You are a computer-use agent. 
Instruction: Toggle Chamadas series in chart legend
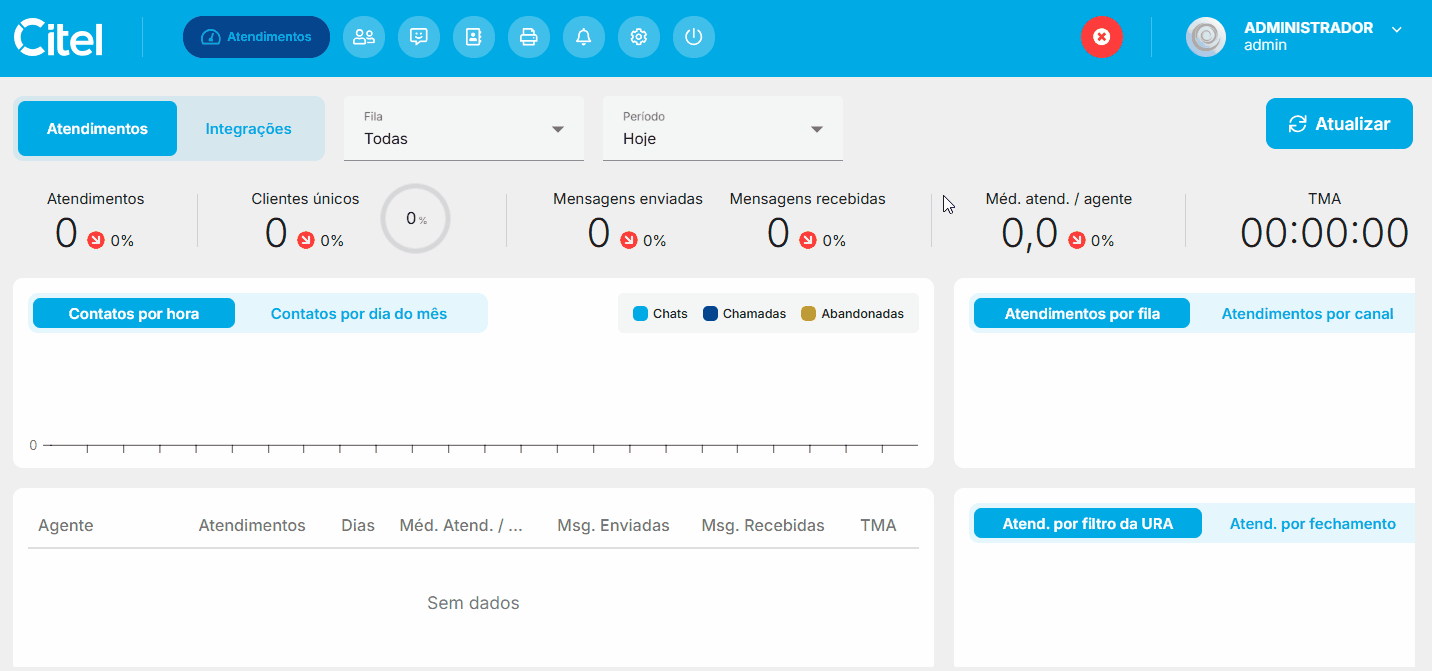pyautogui.click(x=744, y=314)
